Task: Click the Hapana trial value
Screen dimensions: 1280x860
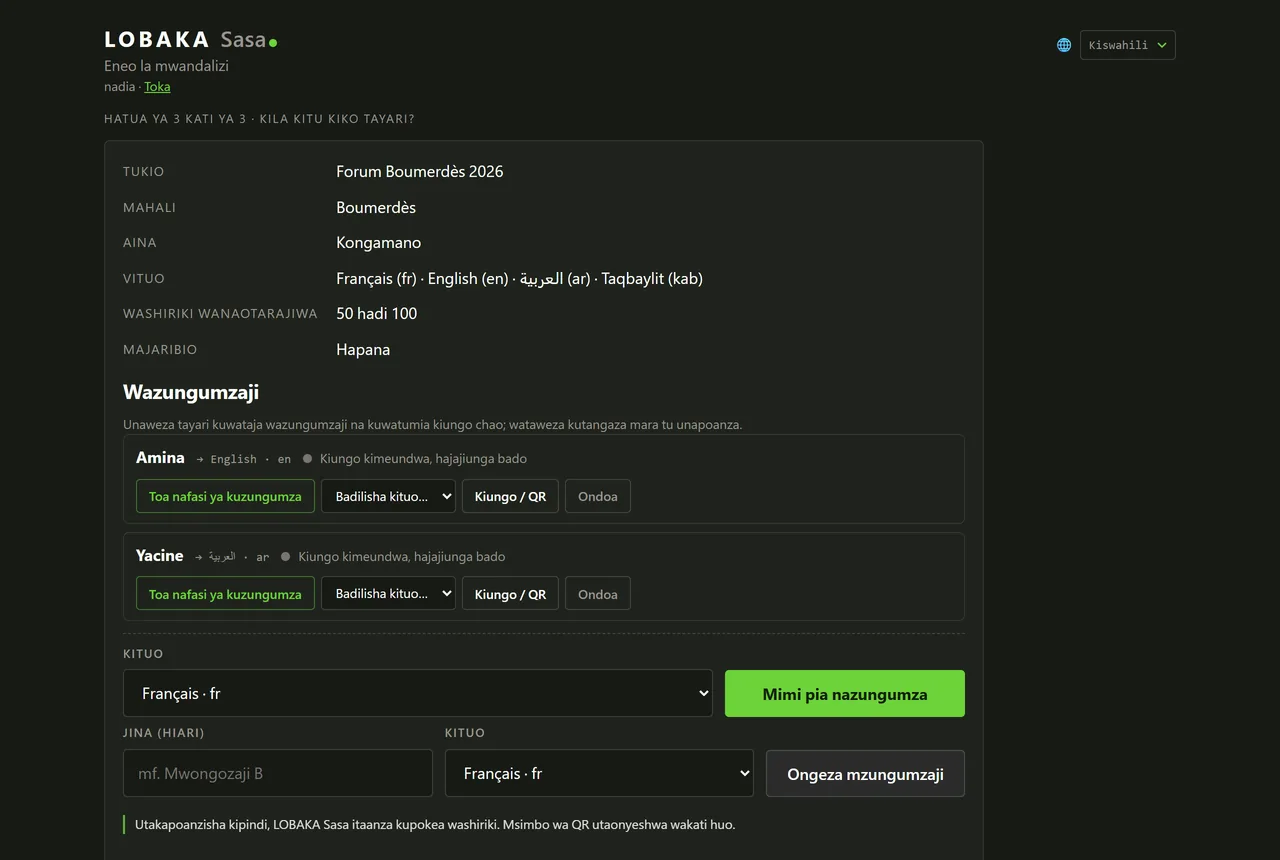Action: 363,350
